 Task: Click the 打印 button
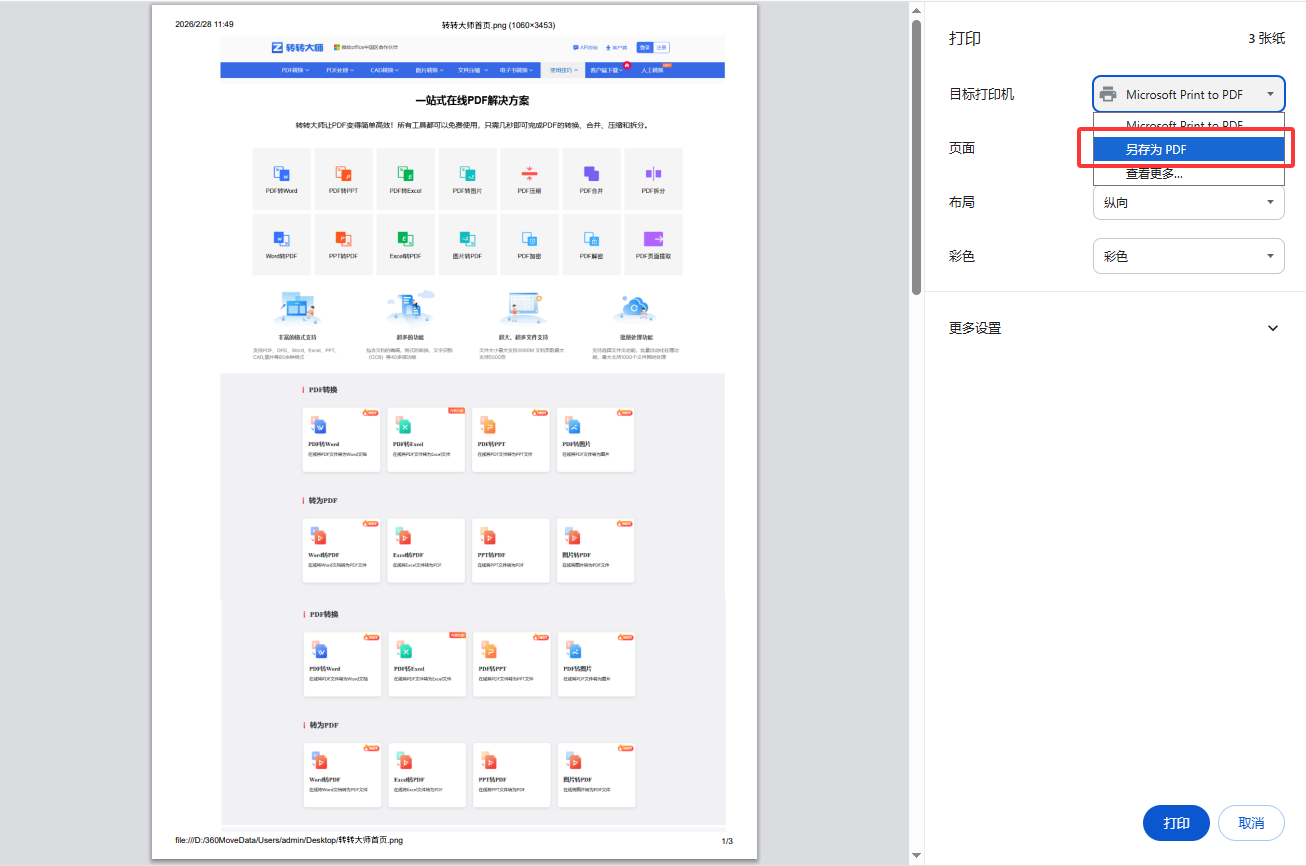pos(1175,823)
